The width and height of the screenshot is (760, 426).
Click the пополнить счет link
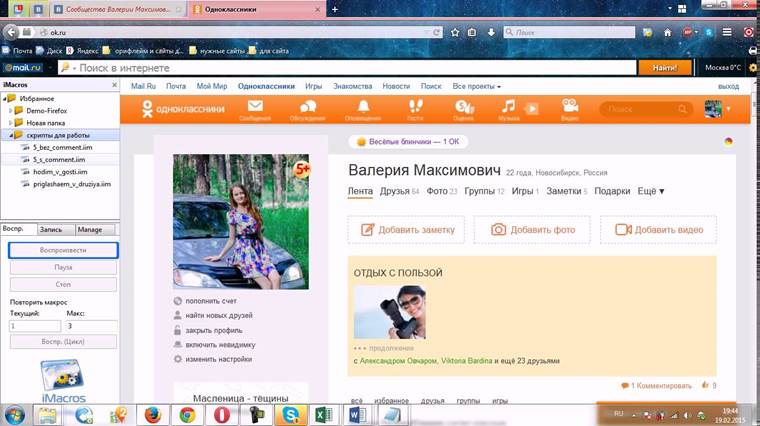[210, 301]
